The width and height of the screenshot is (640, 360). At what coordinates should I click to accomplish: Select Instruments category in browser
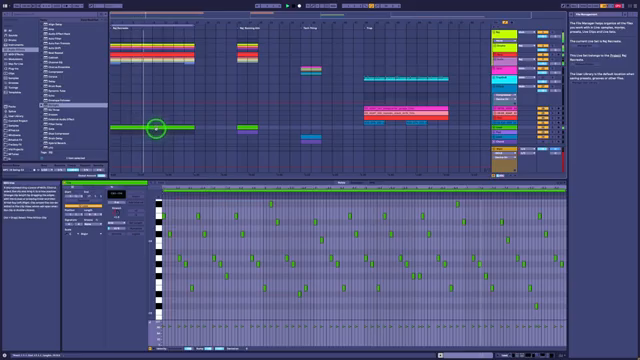pos(16,45)
